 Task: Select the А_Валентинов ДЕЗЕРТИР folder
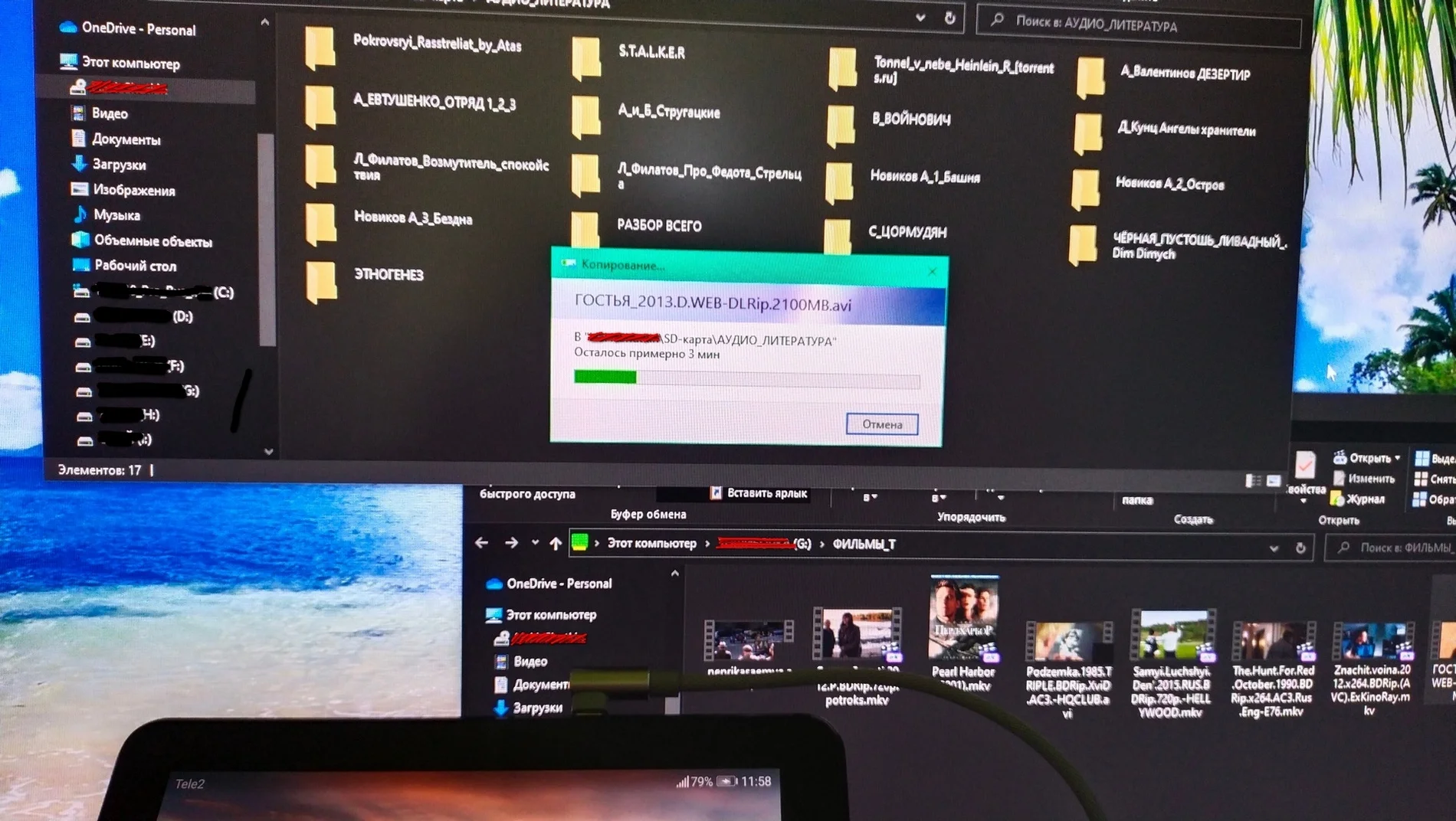(1163, 77)
